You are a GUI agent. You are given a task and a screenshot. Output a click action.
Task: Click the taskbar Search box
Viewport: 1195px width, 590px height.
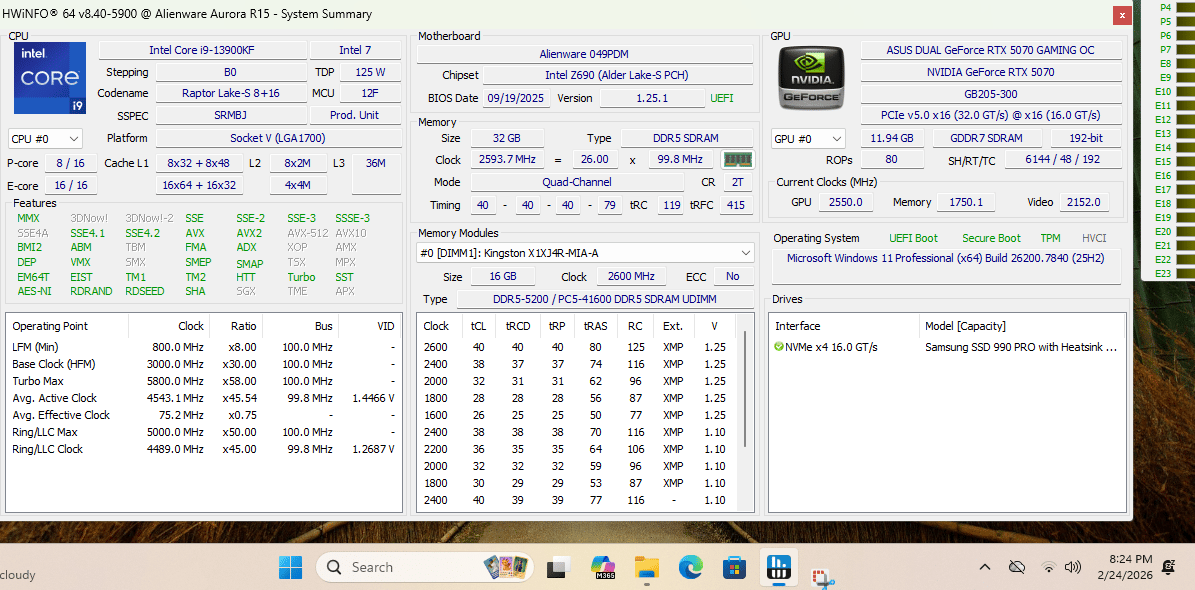coord(424,567)
